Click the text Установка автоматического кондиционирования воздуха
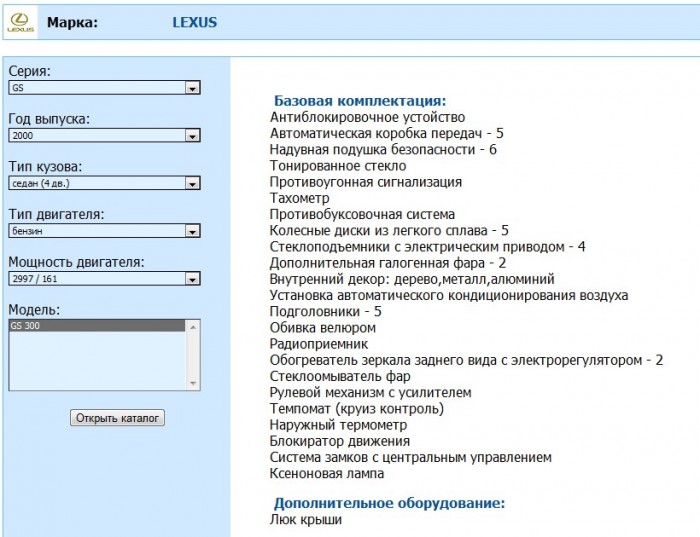The width and height of the screenshot is (700, 537). tap(449, 295)
